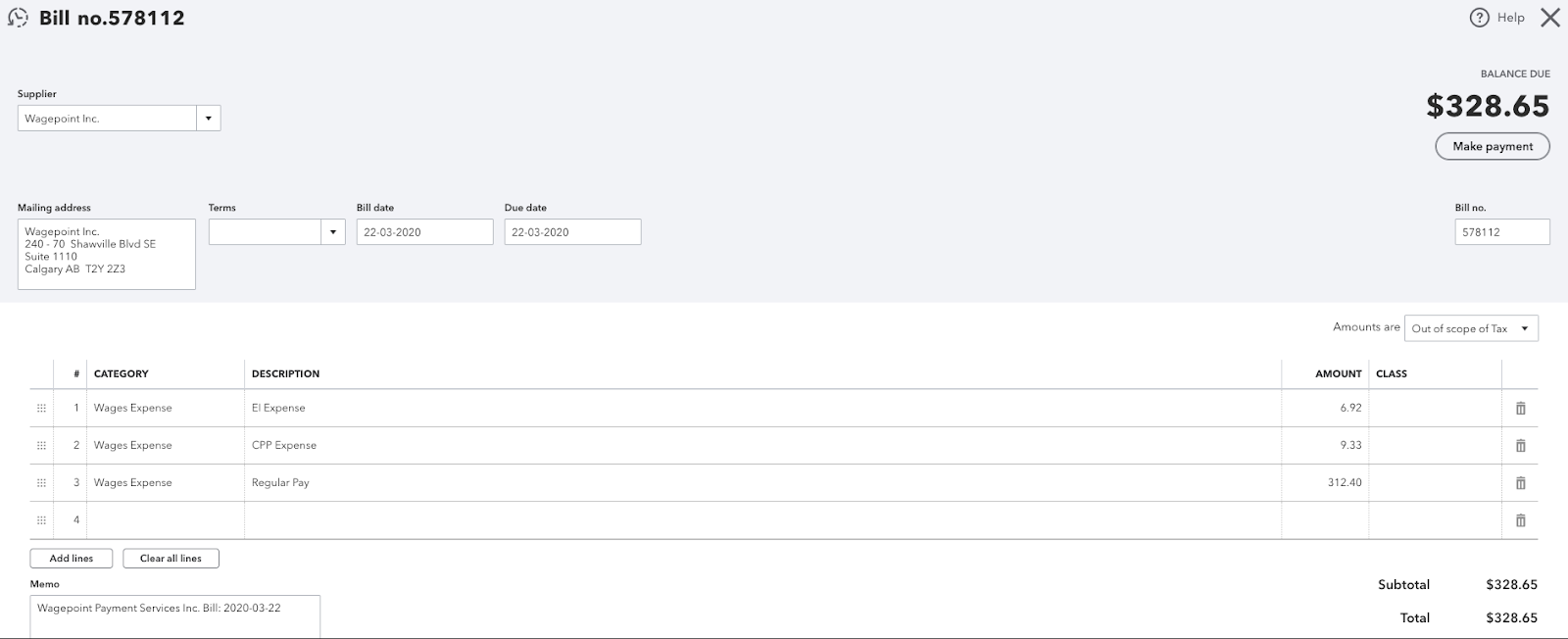Edit the Supplier name field

pos(107,119)
